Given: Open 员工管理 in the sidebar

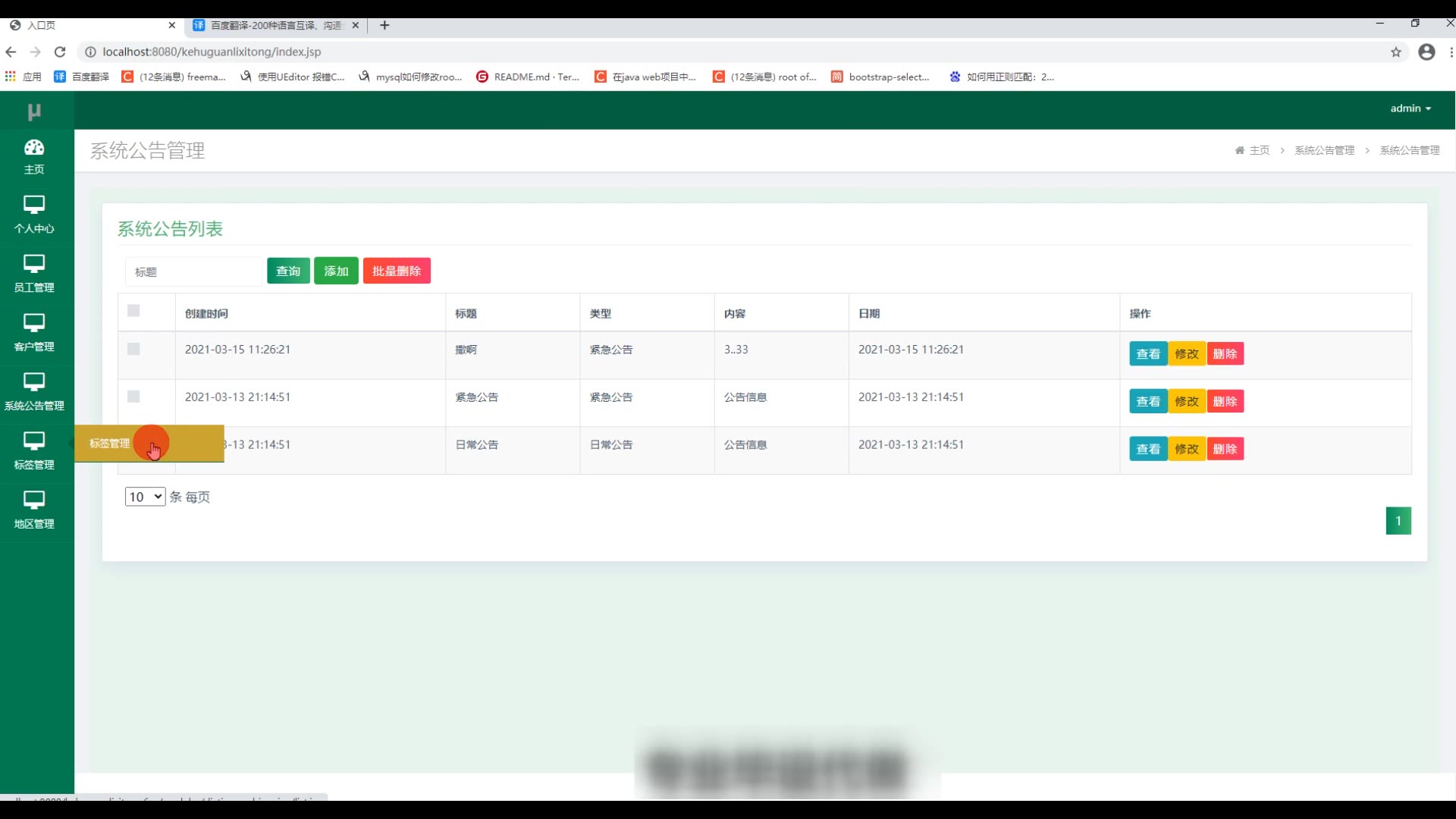Looking at the screenshot, I should click(34, 274).
